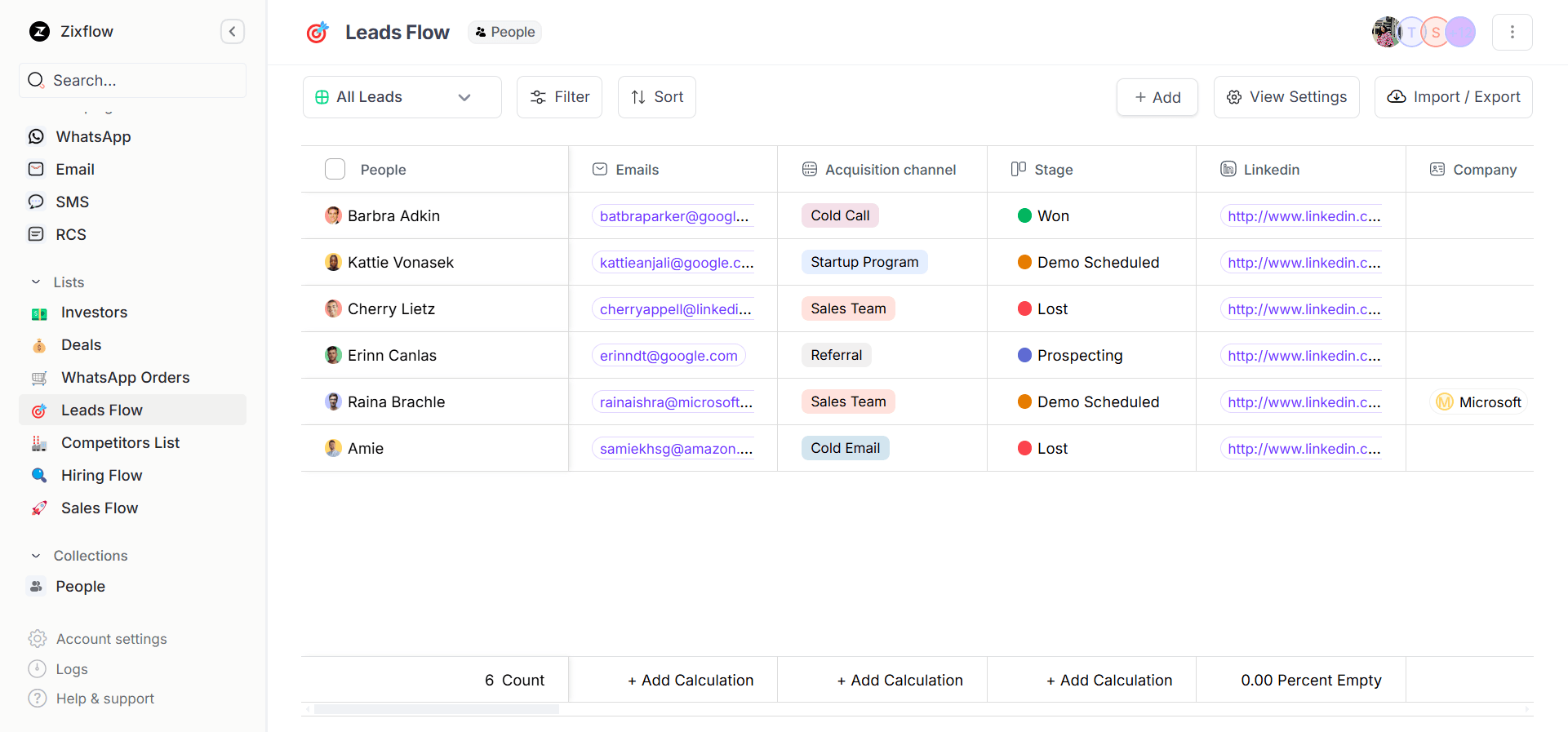Toggle the select-all checkbox in the People header
This screenshot has width=1568, height=732.
pyautogui.click(x=335, y=169)
